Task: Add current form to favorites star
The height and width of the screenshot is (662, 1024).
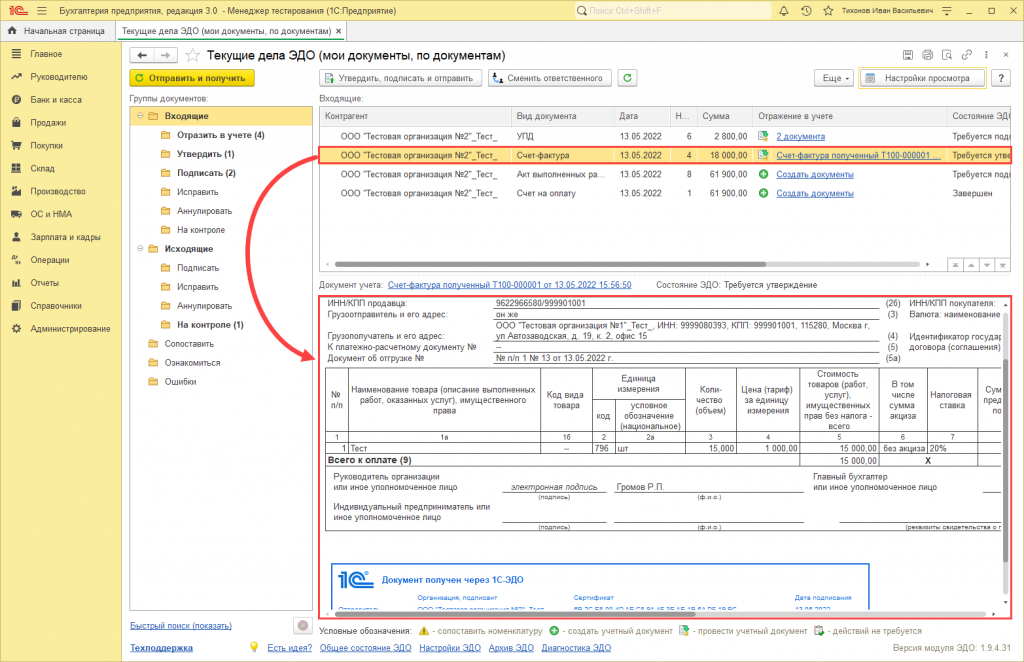Action: point(190,55)
